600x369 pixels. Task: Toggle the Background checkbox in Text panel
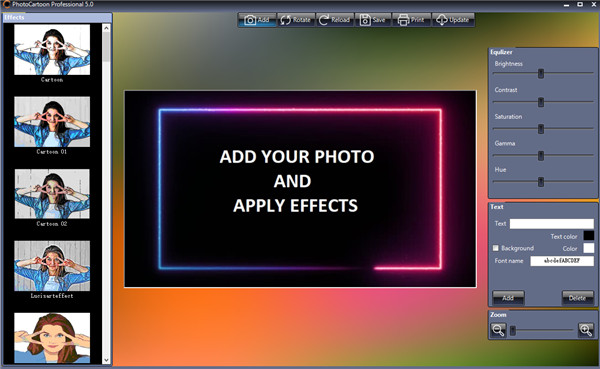pyautogui.click(x=496, y=248)
